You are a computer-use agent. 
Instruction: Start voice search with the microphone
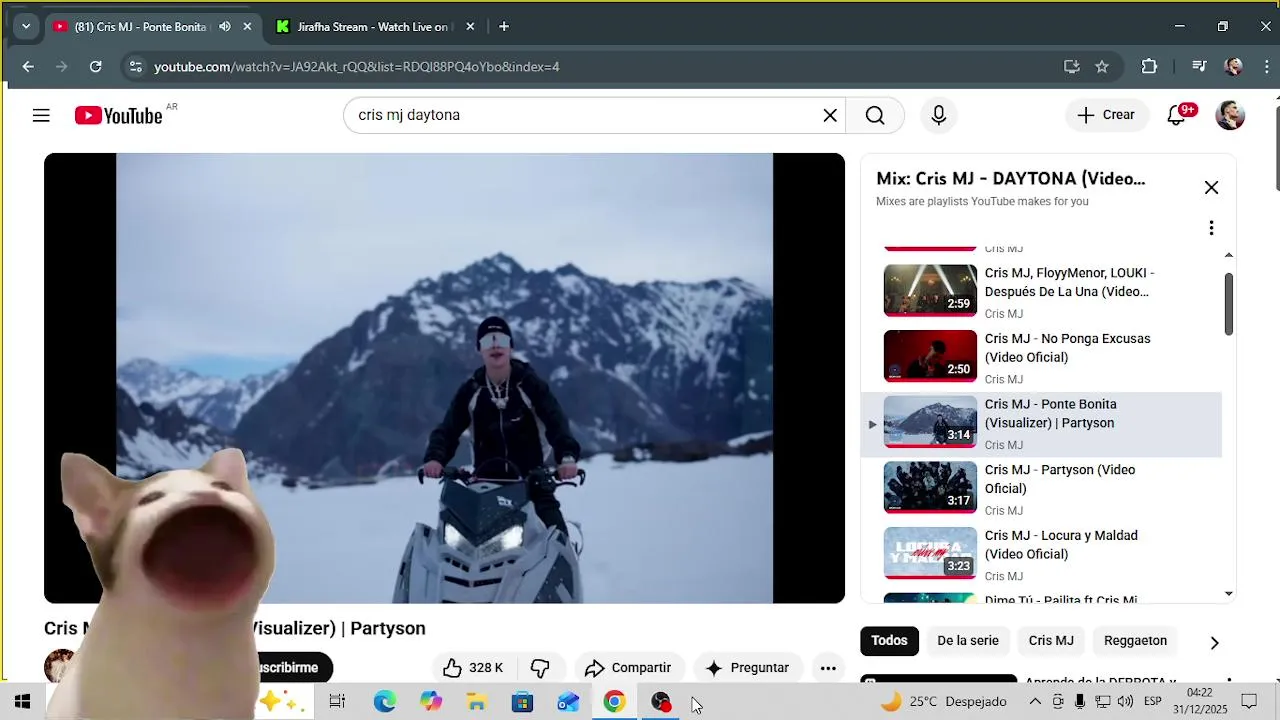click(x=938, y=115)
